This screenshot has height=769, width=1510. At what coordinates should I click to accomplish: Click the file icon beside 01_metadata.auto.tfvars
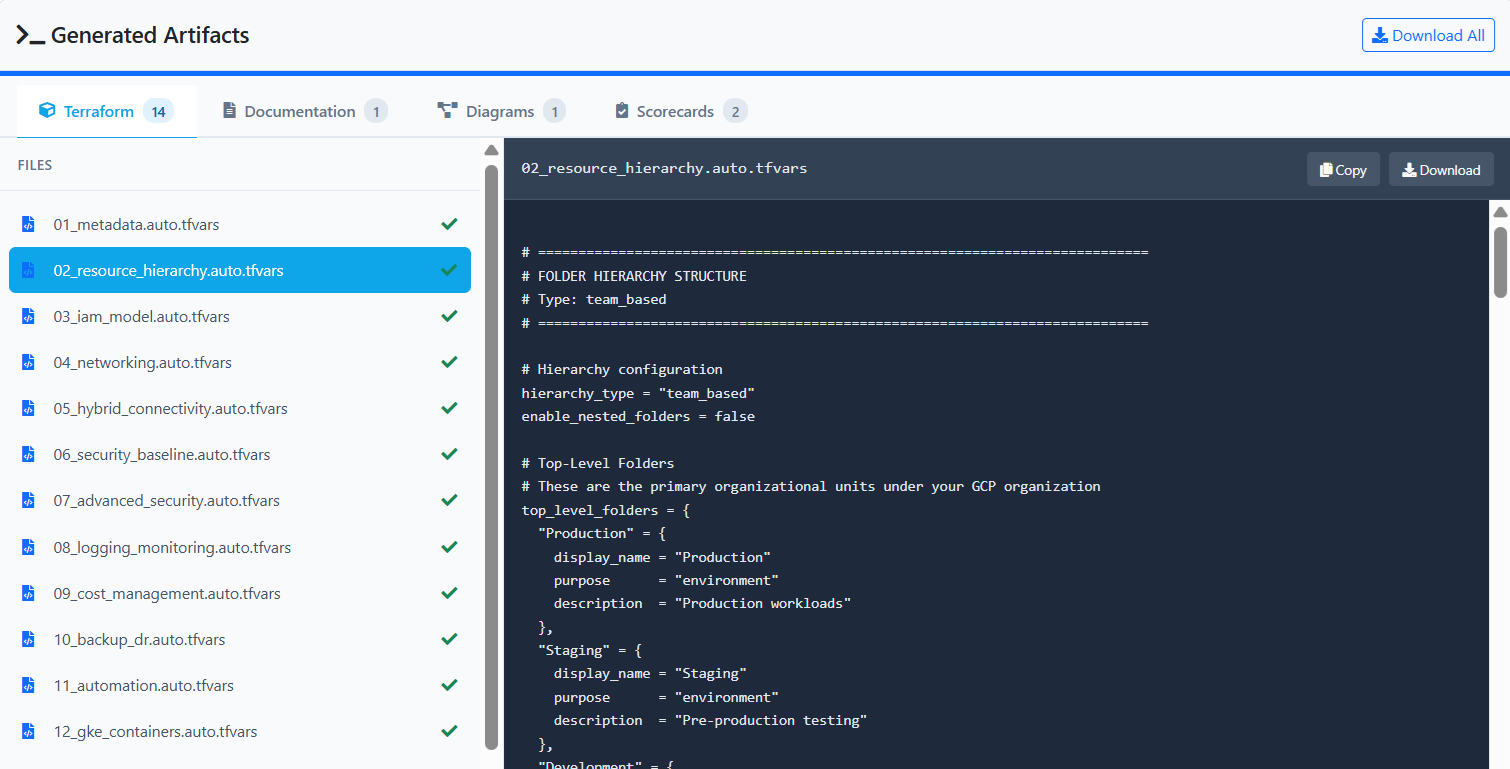28,223
